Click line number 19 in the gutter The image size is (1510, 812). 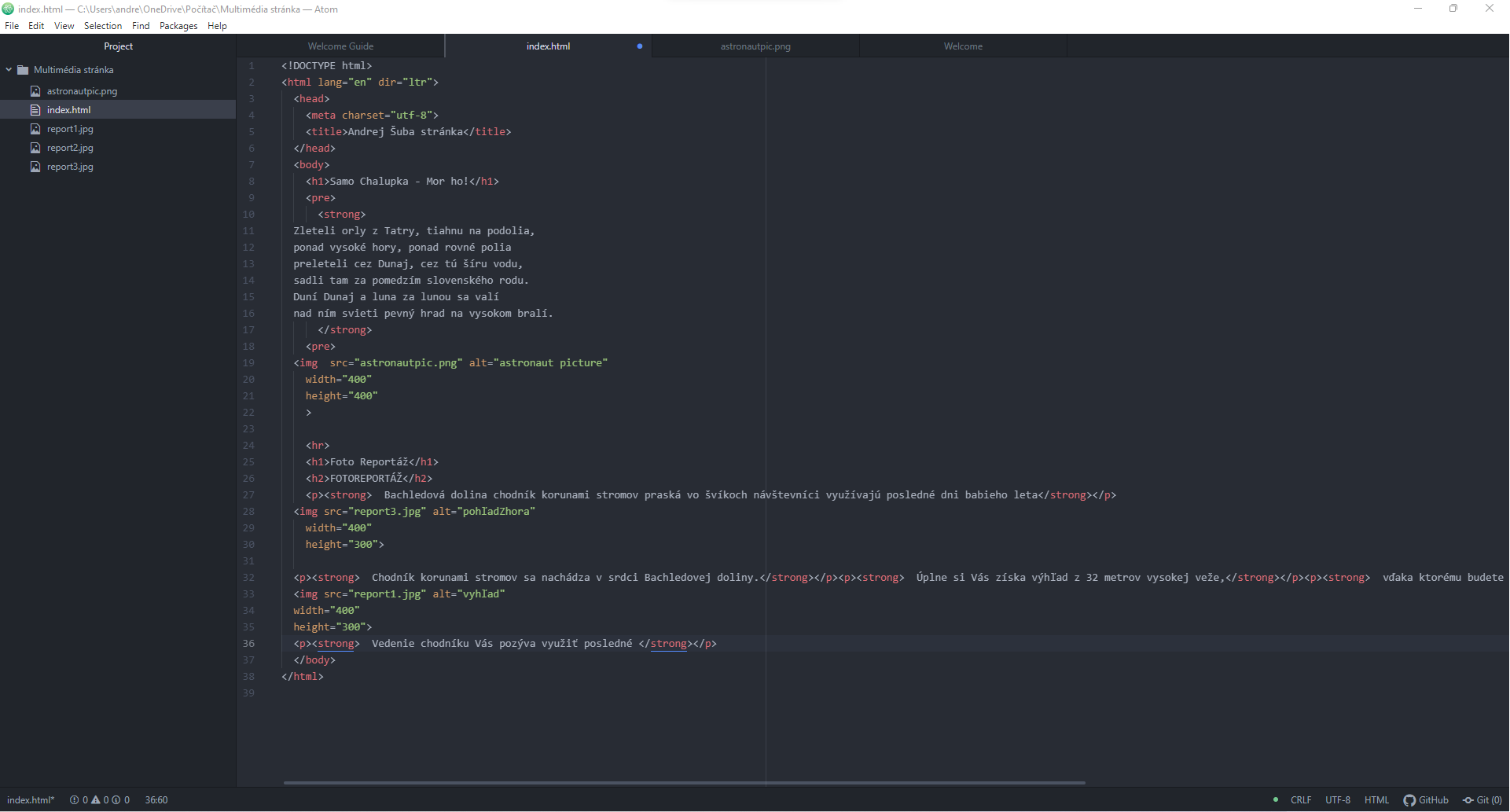pyautogui.click(x=248, y=363)
